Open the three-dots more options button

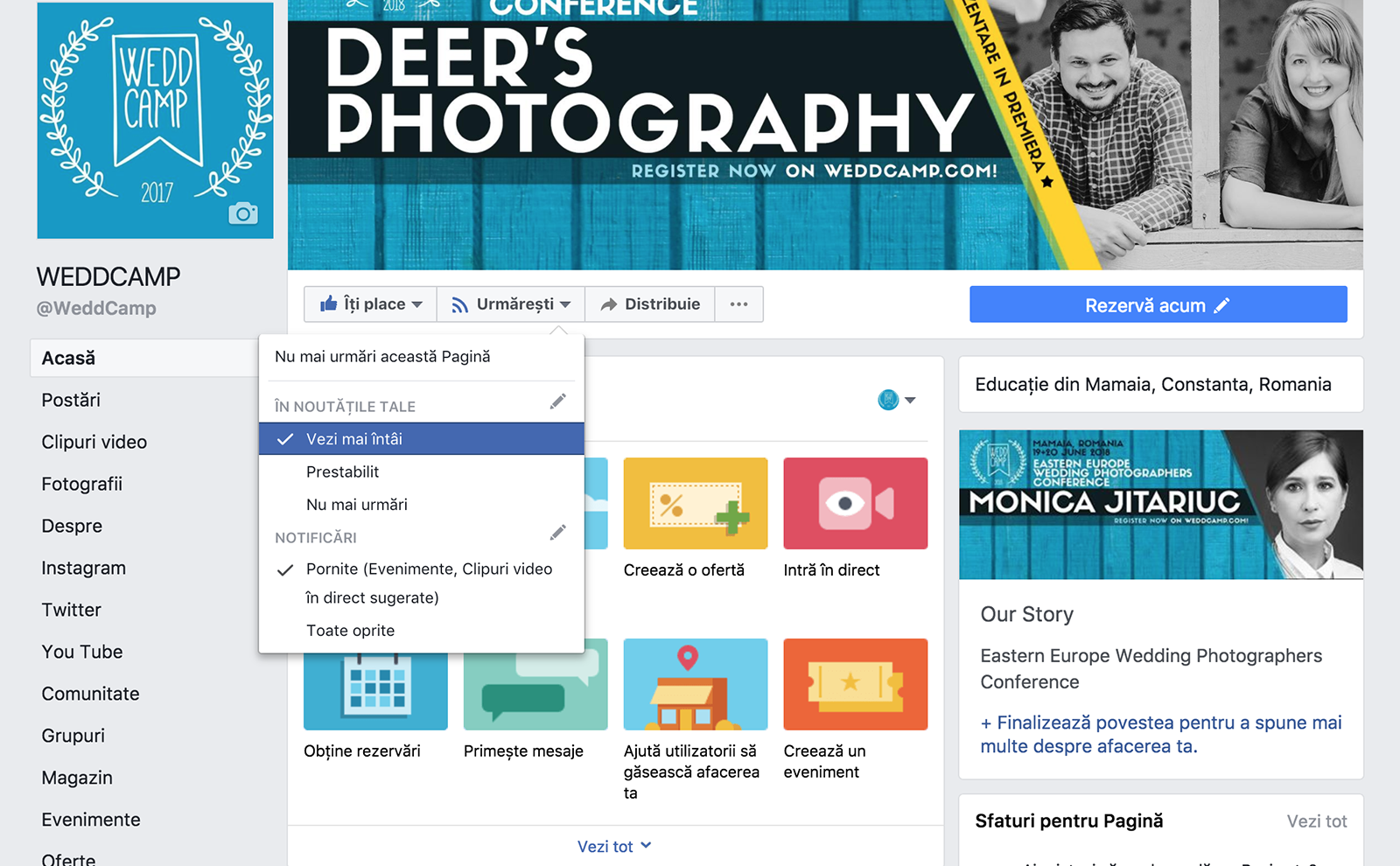click(738, 304)
